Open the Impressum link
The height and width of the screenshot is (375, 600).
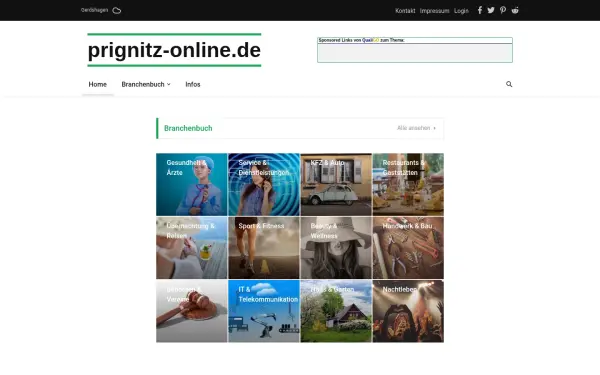[x=434, y=11]
